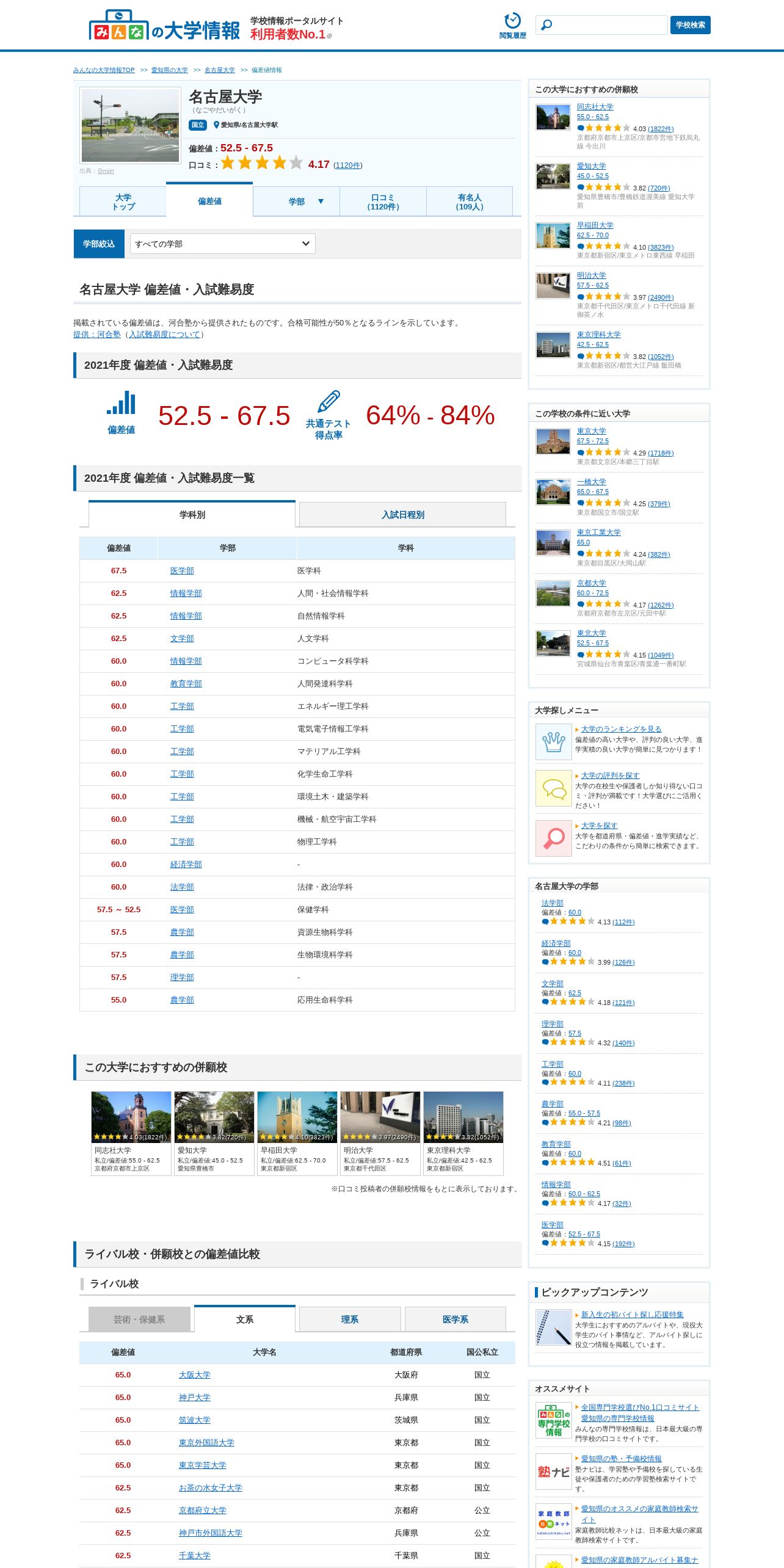Open the みんなの大学情報TOP breadcrumb link
The image size is (784, 1568).
click(104, 70)
